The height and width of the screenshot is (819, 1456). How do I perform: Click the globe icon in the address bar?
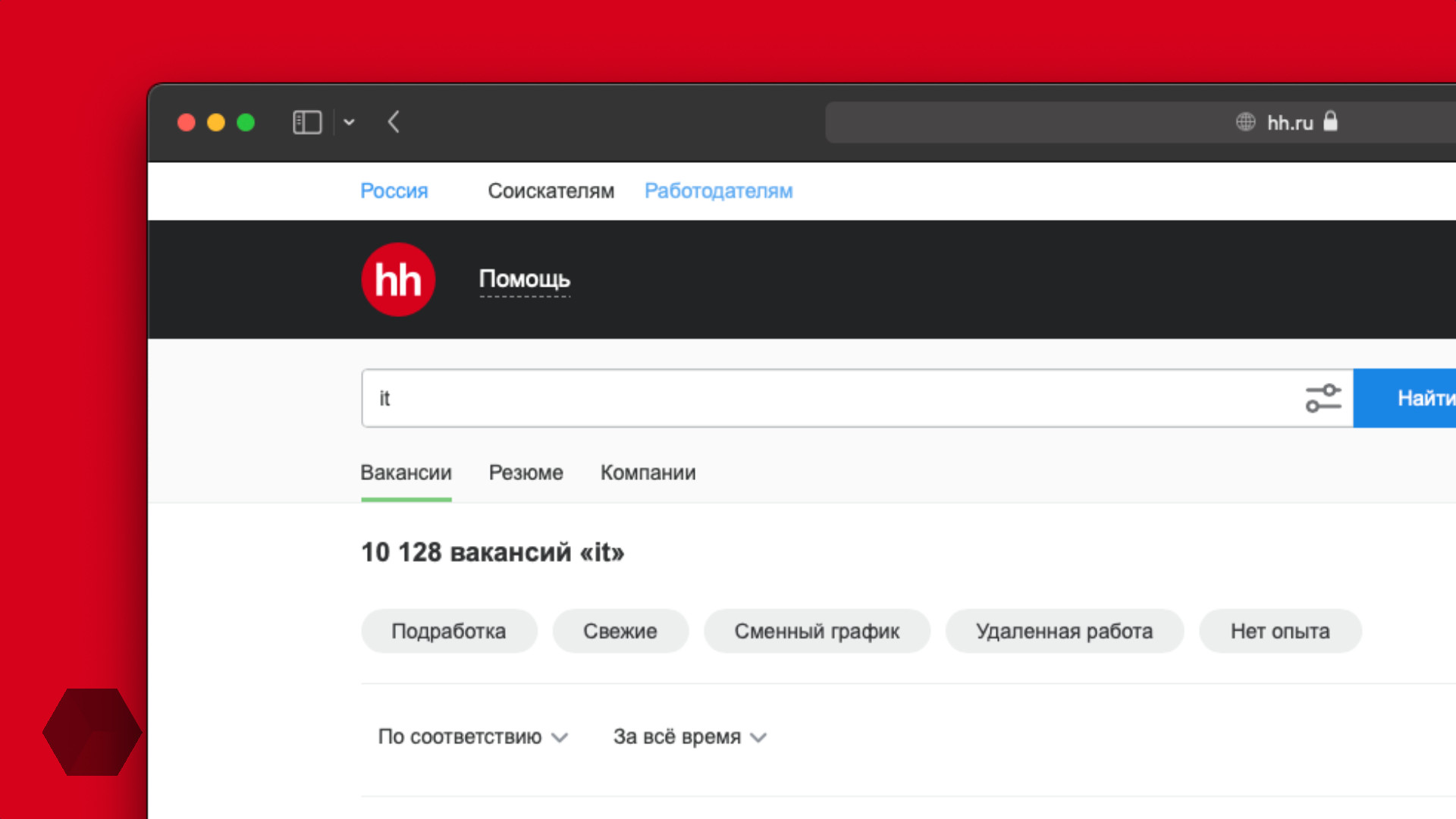tap(1245, 122)
